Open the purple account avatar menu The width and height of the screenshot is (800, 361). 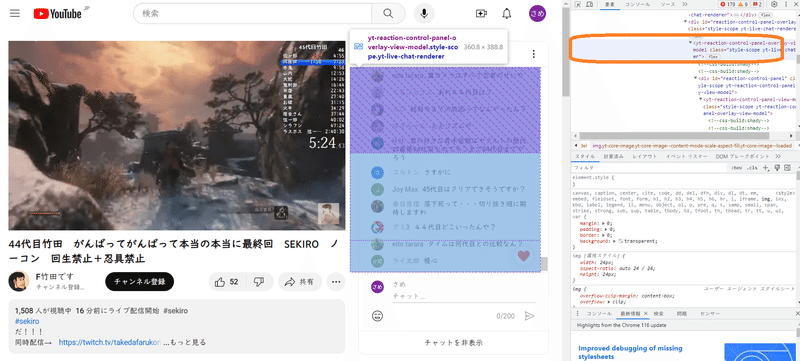(x=537, y=13)
